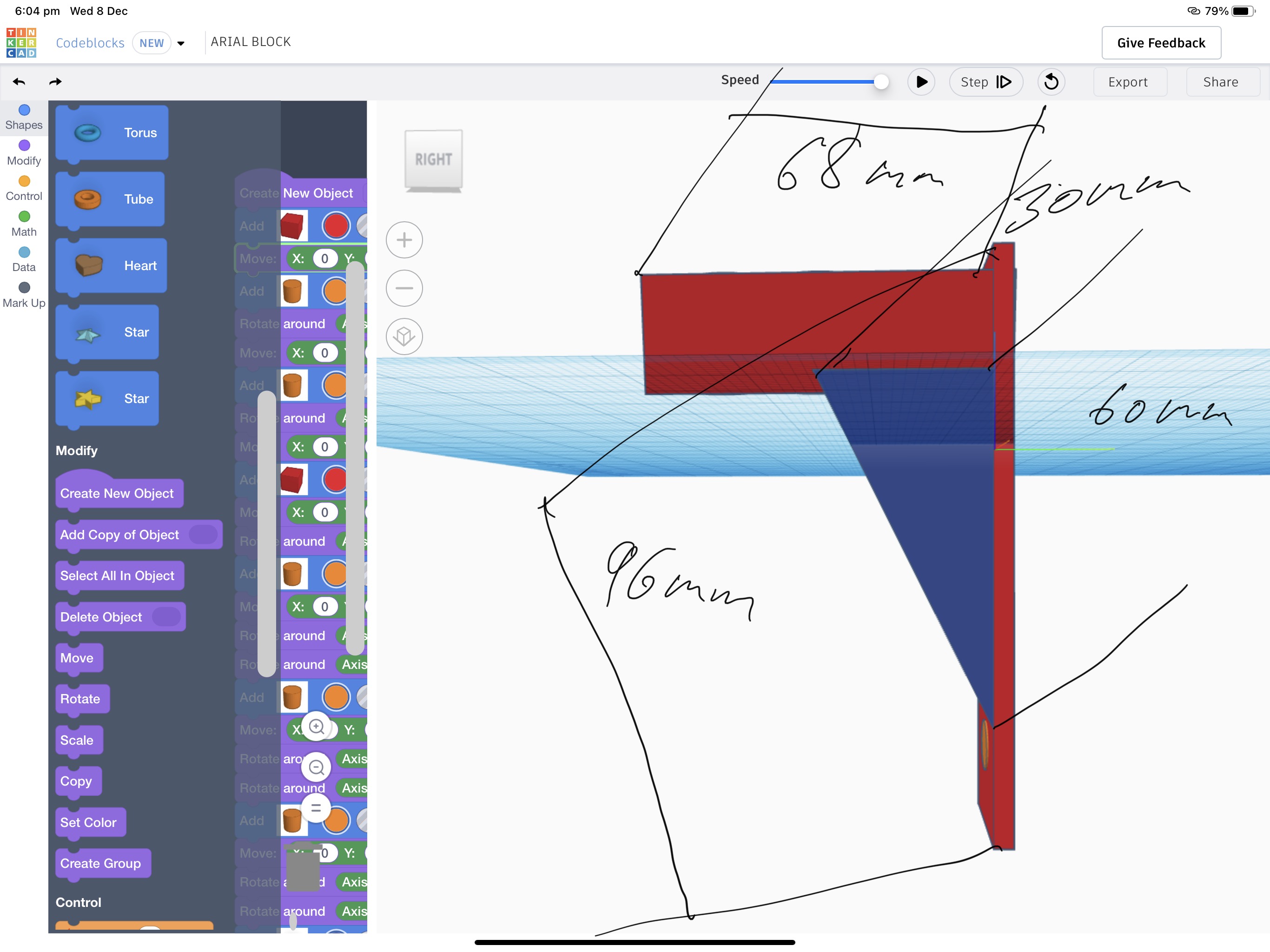Click the Give Feedback button
Screen dimensions: 1270x952
pos(1161,43)
